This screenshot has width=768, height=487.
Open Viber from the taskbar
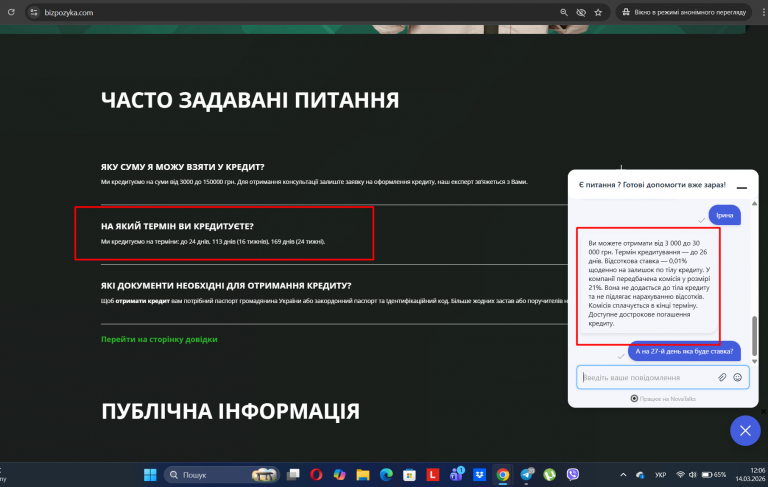[x=573, y=475]
